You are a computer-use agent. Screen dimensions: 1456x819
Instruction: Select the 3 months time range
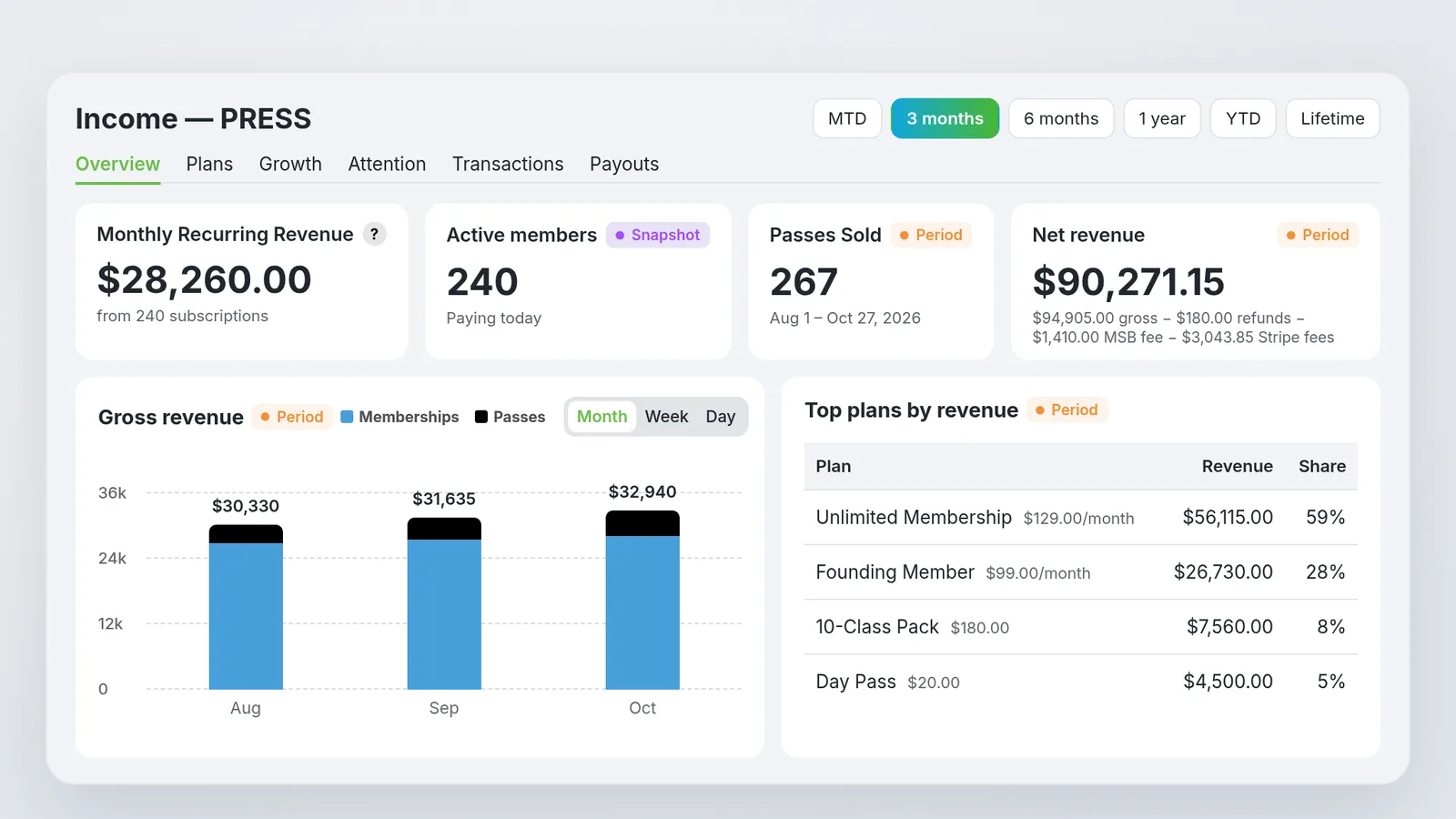tap(945, 118)
